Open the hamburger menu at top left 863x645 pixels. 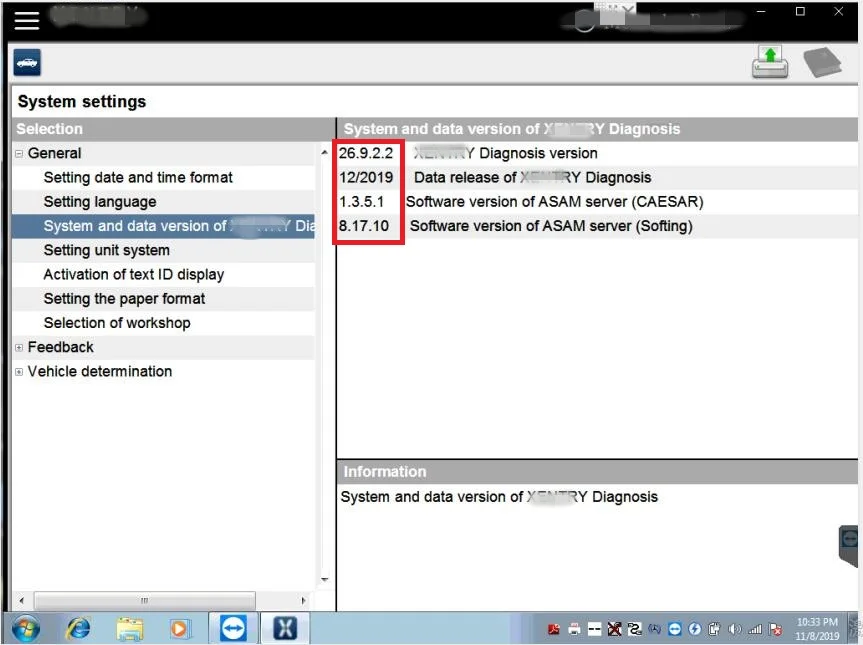[x=26, y=21]
